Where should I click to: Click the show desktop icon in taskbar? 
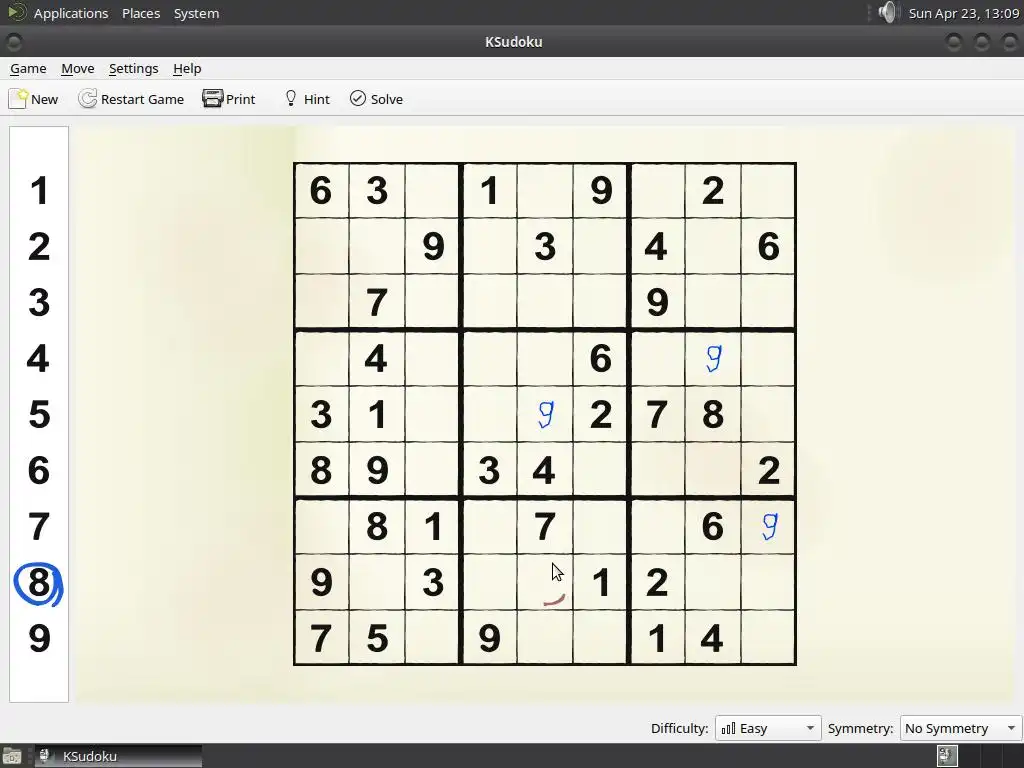12,756
